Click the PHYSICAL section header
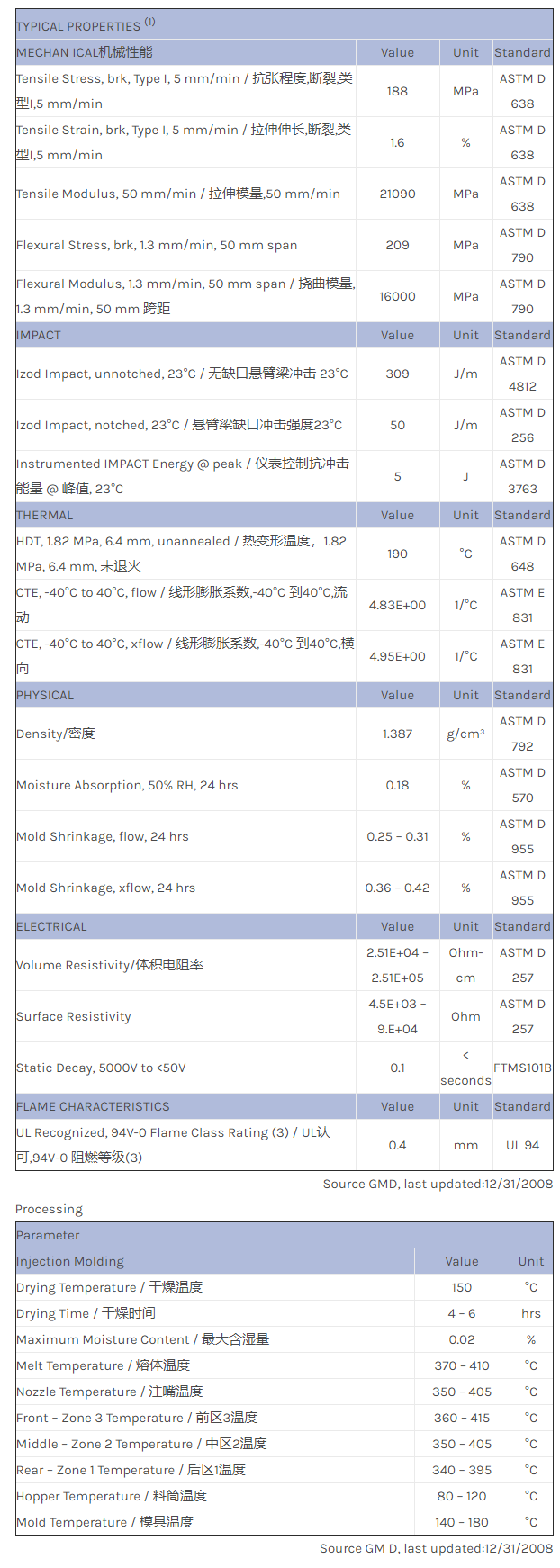This screenshot has height=1568, width=560. [45, 695]
